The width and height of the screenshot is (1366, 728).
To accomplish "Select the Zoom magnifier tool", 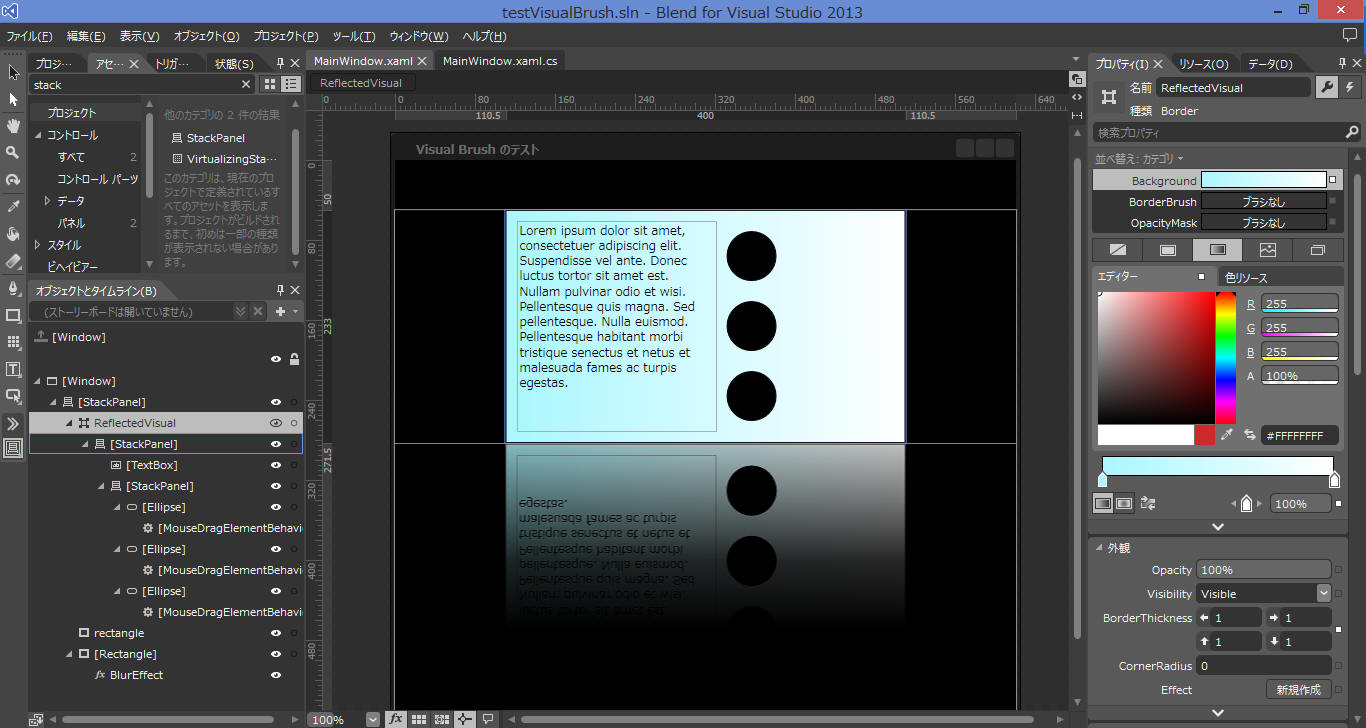I will pos(13,153).
